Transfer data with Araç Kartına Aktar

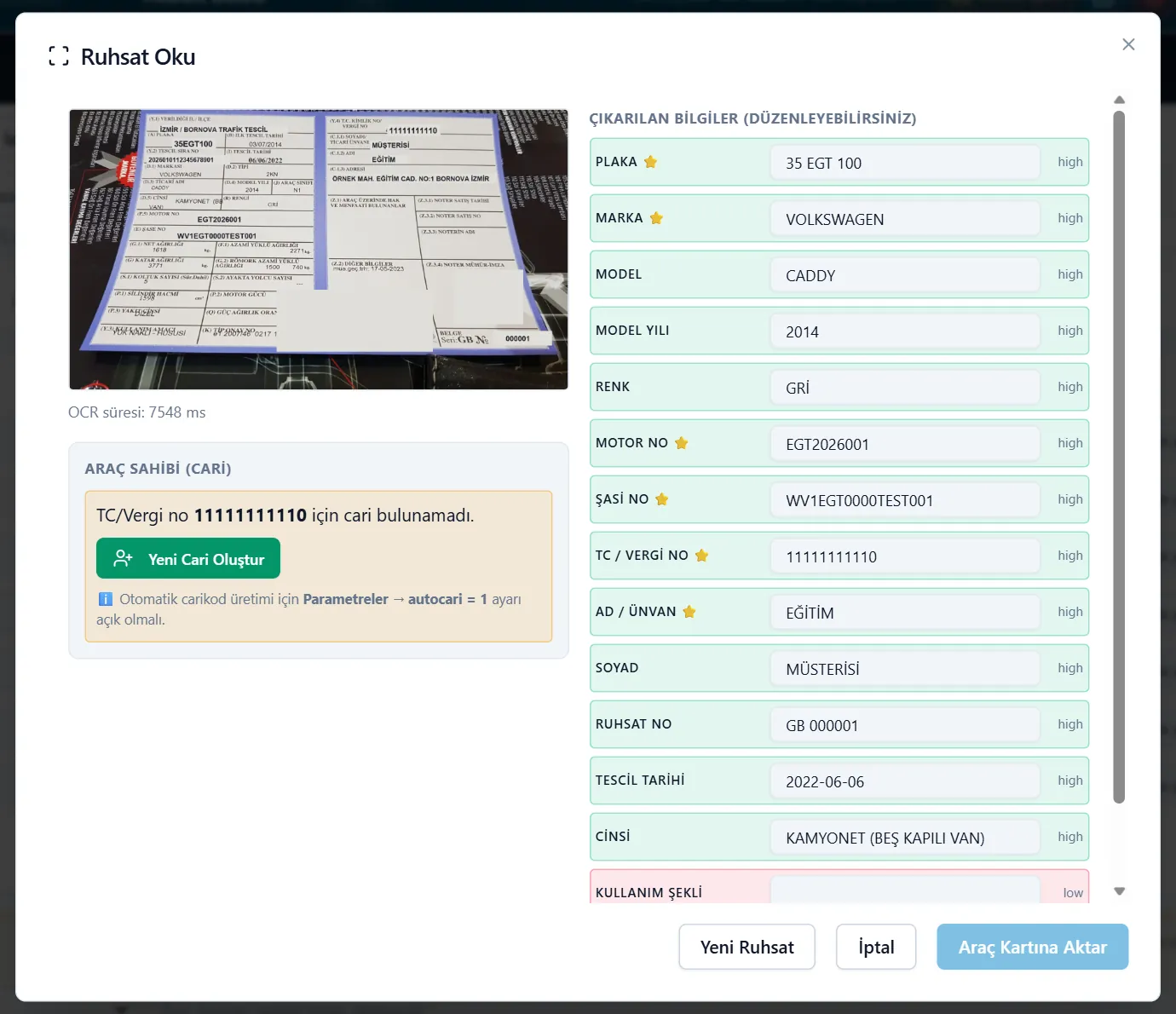click(1032, 947)
